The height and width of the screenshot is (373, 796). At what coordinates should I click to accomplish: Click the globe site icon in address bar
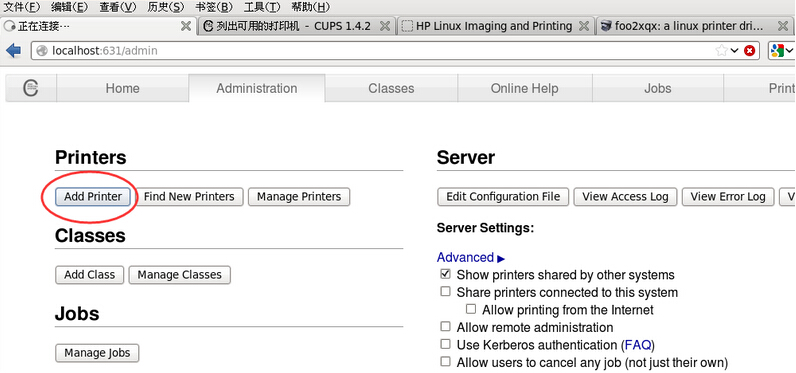click(43, 50)
